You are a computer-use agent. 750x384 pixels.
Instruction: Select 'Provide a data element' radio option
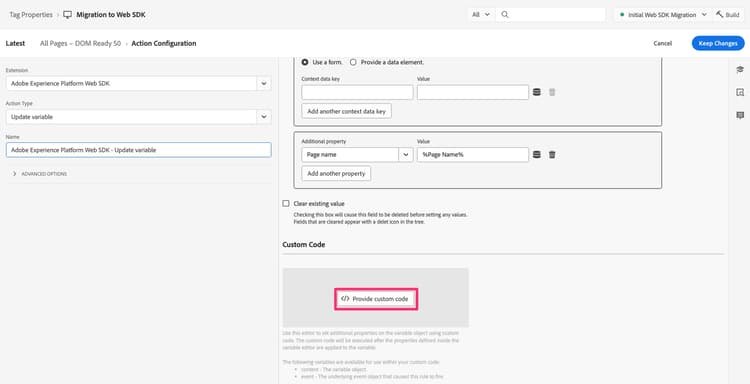pyautogui.click(x=353, y=62)
